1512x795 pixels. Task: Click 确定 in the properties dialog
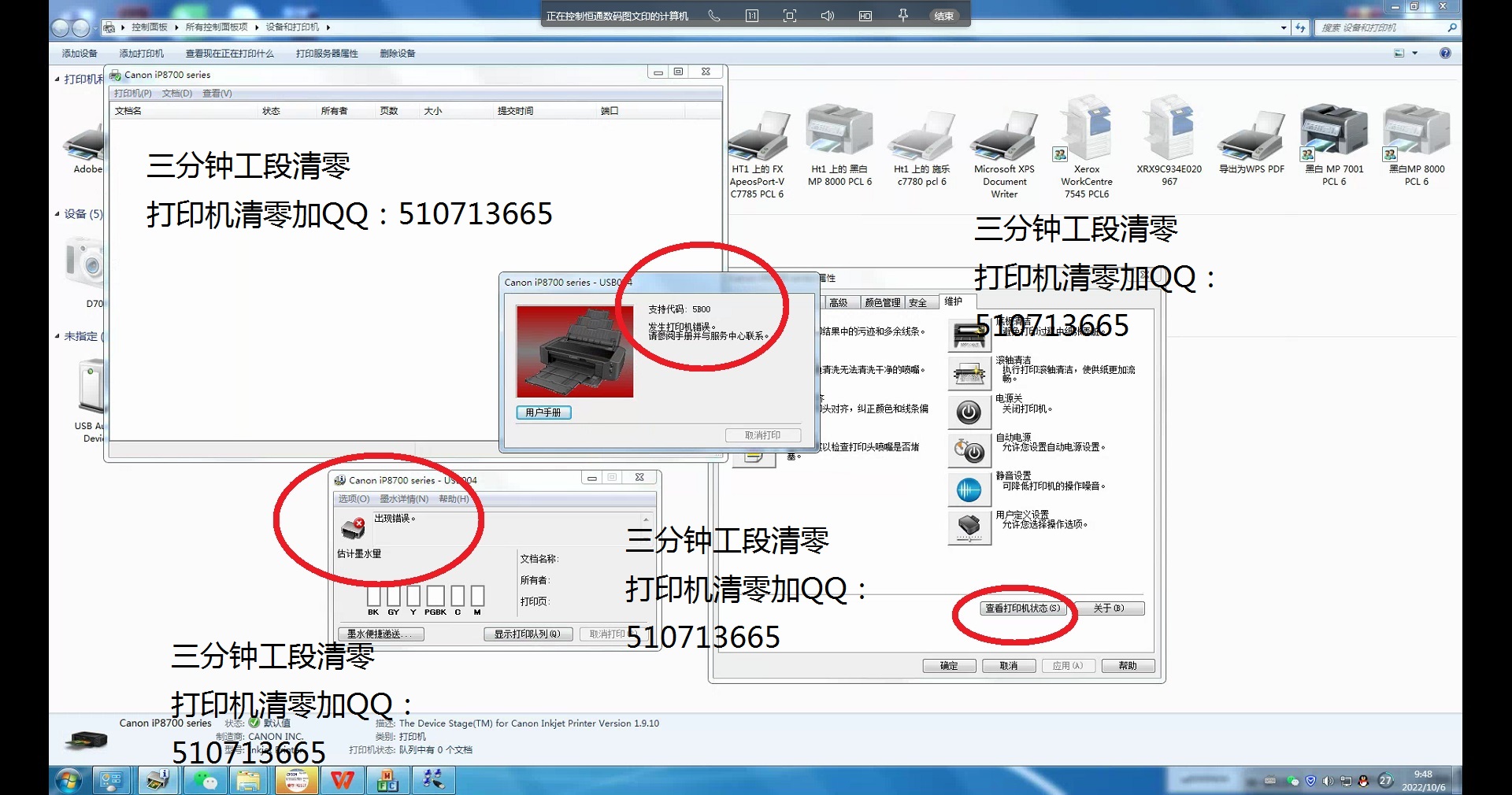click(x=949, y=666)
